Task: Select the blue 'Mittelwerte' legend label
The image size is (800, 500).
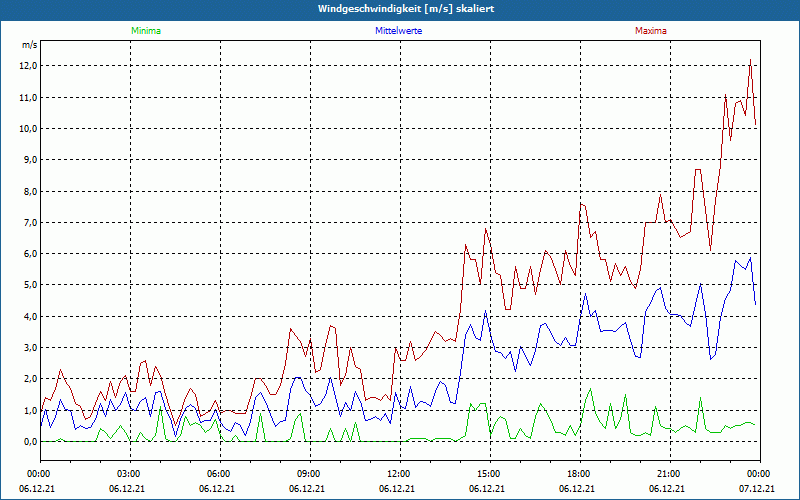Action: pos(398,31)
